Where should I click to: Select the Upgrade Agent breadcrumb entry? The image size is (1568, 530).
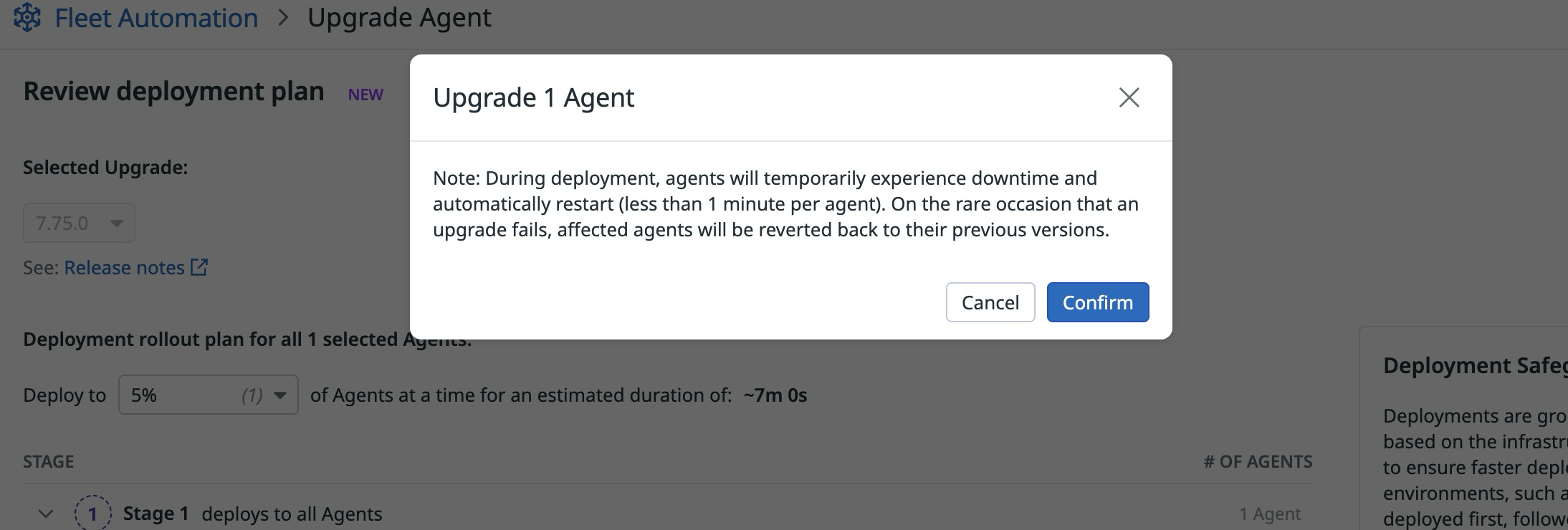click(399, 17)
